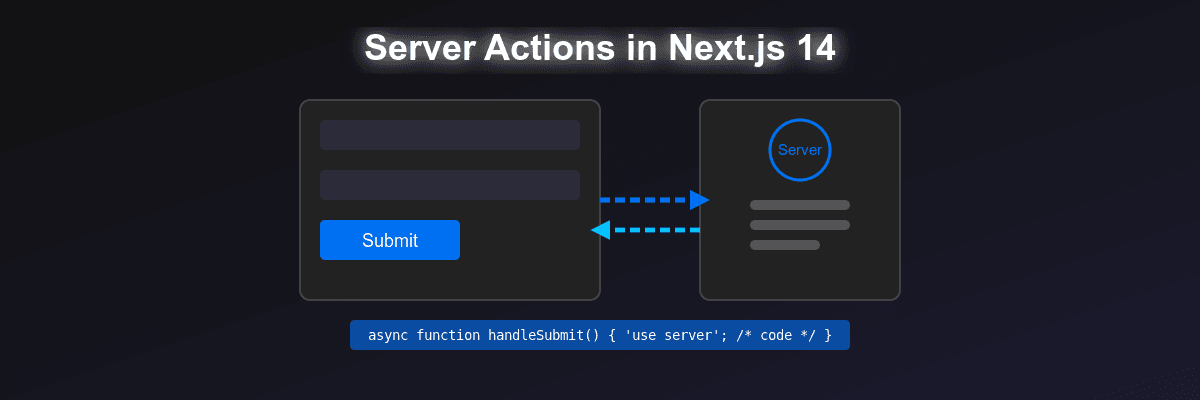Select the first form input field

tap(450, 135)
